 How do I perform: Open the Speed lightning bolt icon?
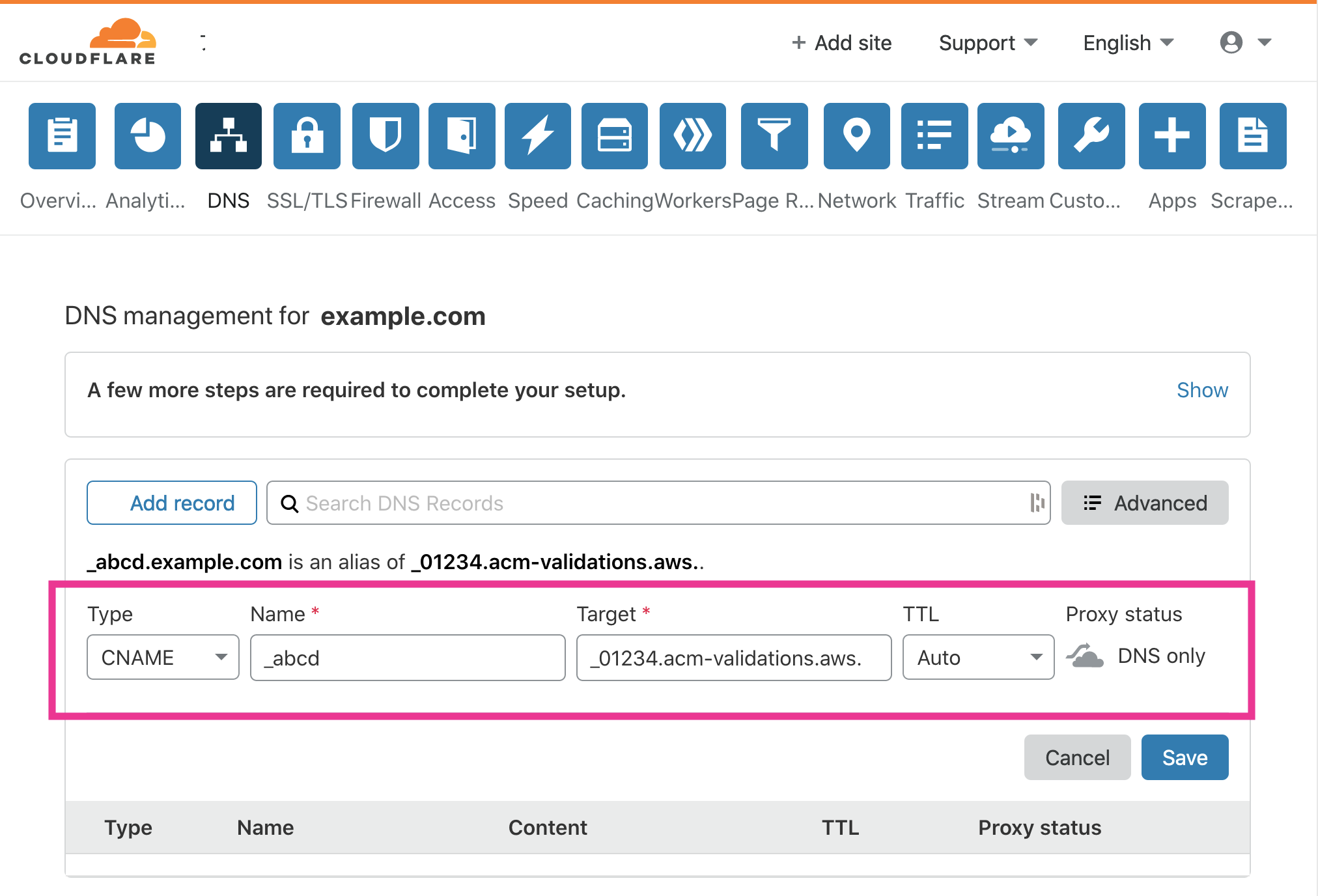[538, 136]
